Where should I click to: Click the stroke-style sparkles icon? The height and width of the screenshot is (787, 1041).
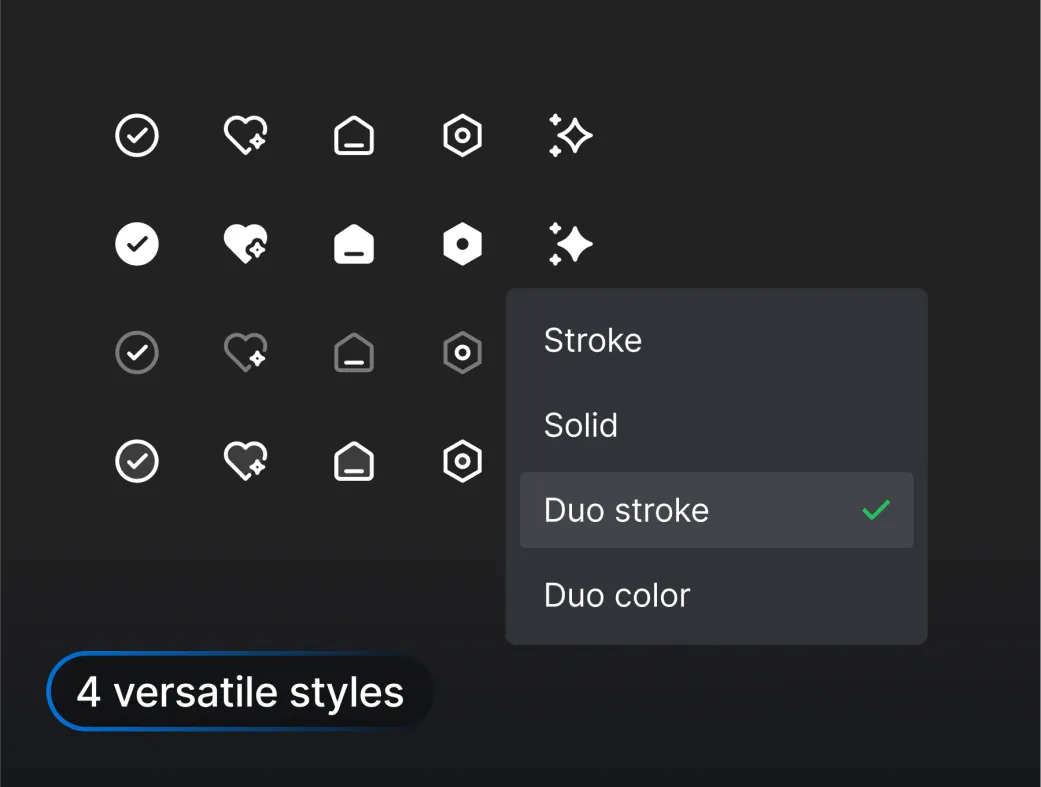click(x=570, y=135)
